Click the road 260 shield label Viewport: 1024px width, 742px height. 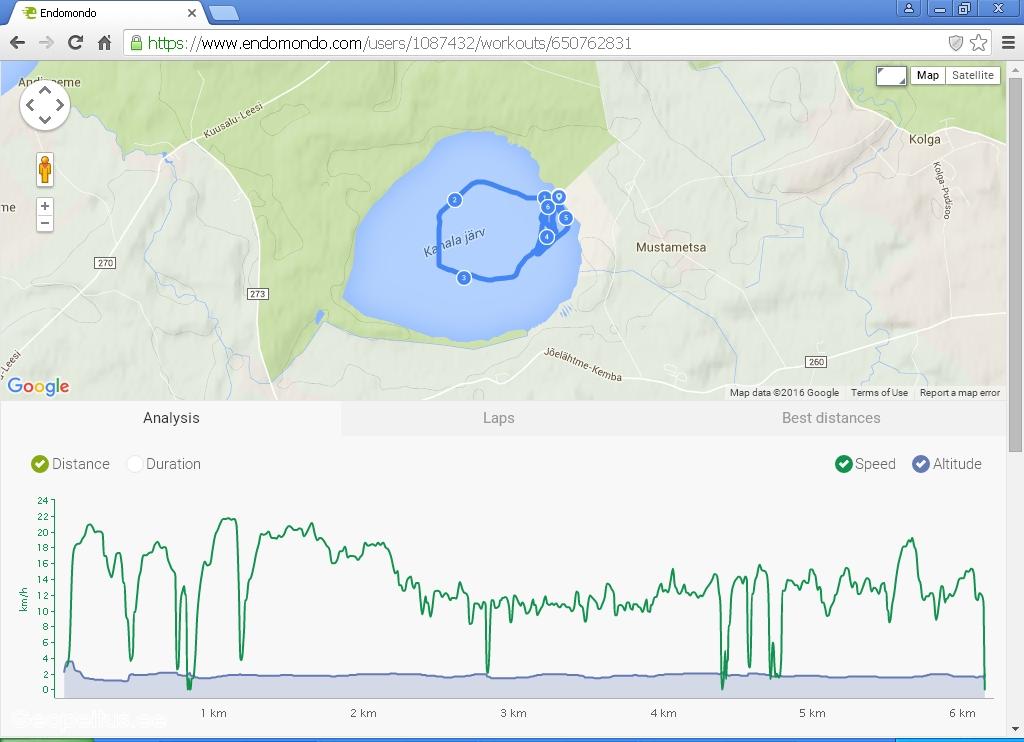pyautogui.click(x=816, y=362)
